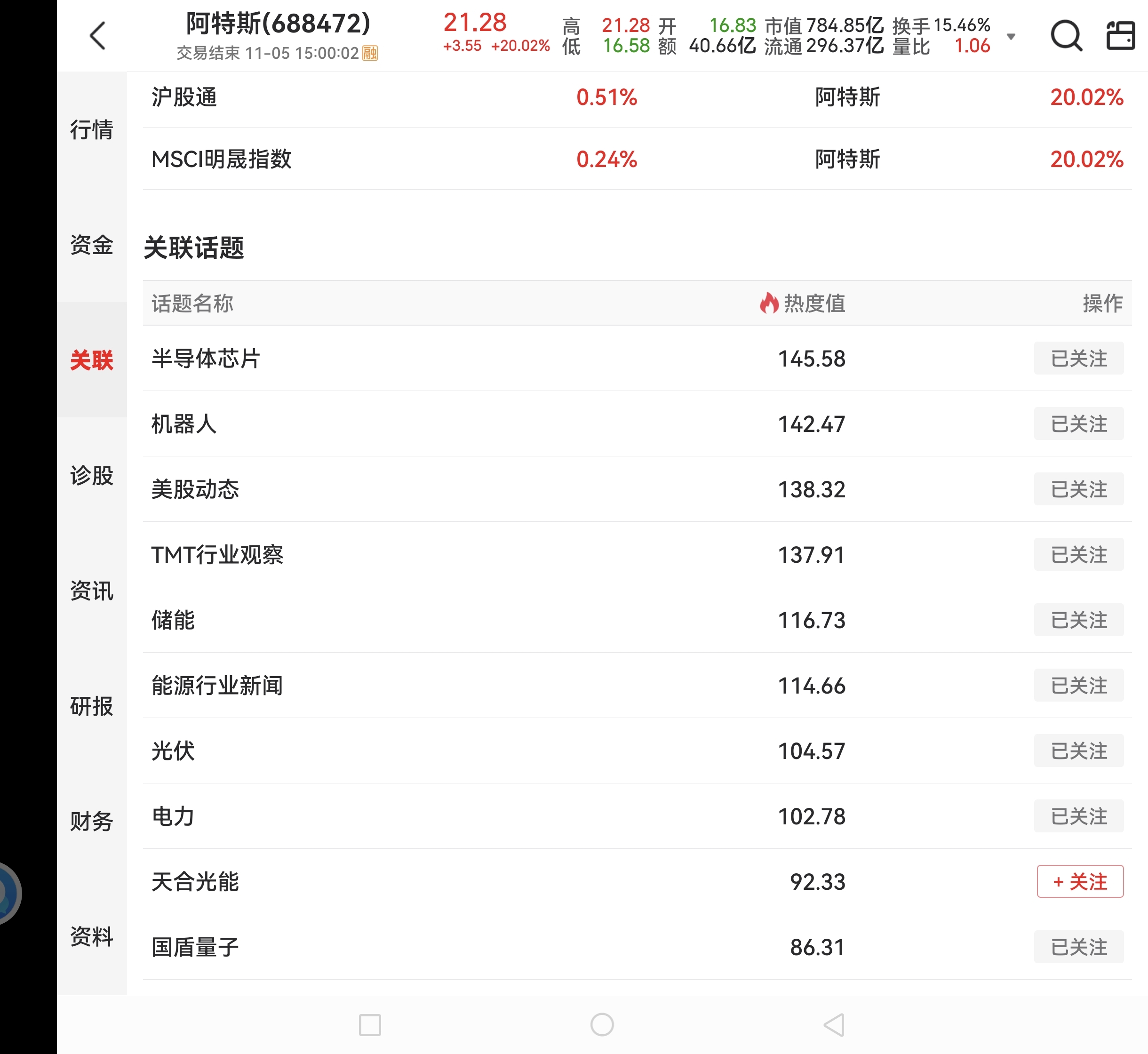Tap 已关注 button for 国盾量子
Viewport: 1148px width, 1054px height.
1078,947
